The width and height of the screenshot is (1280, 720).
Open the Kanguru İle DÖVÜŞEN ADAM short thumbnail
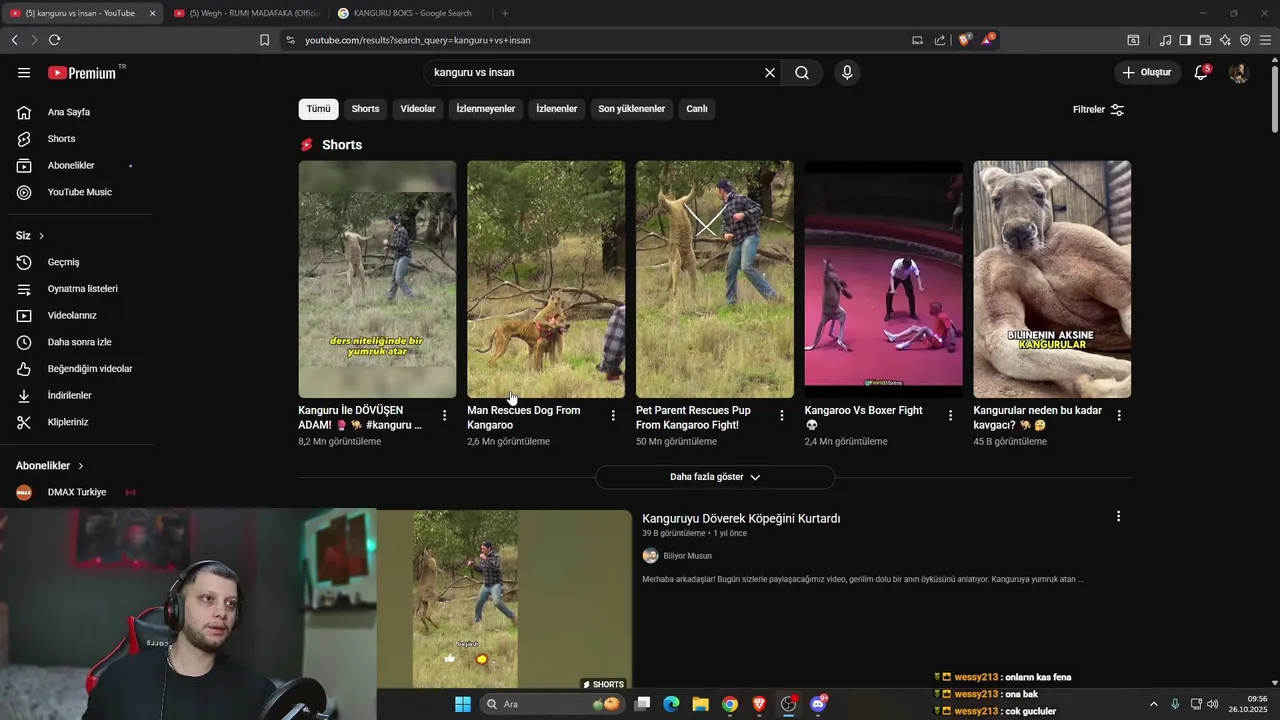(x=377, y=279)
